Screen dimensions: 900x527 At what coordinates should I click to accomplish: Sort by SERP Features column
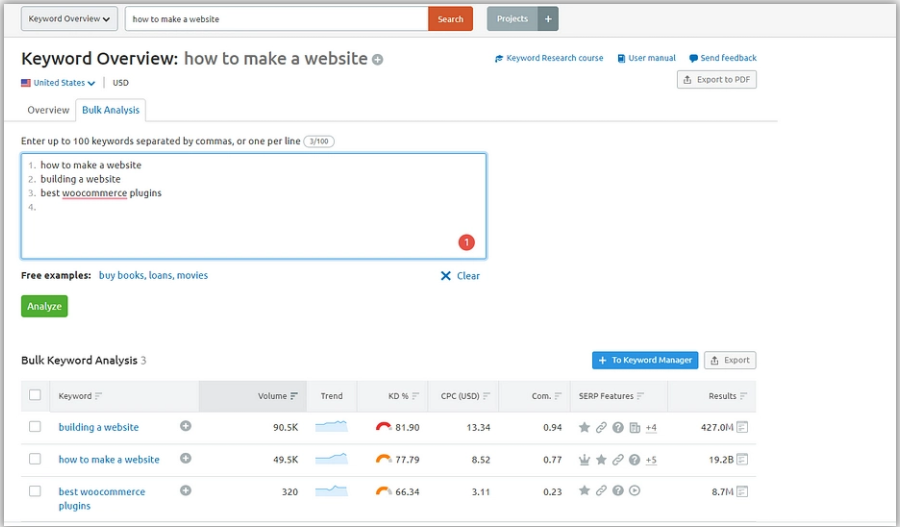tap(611, 396)
